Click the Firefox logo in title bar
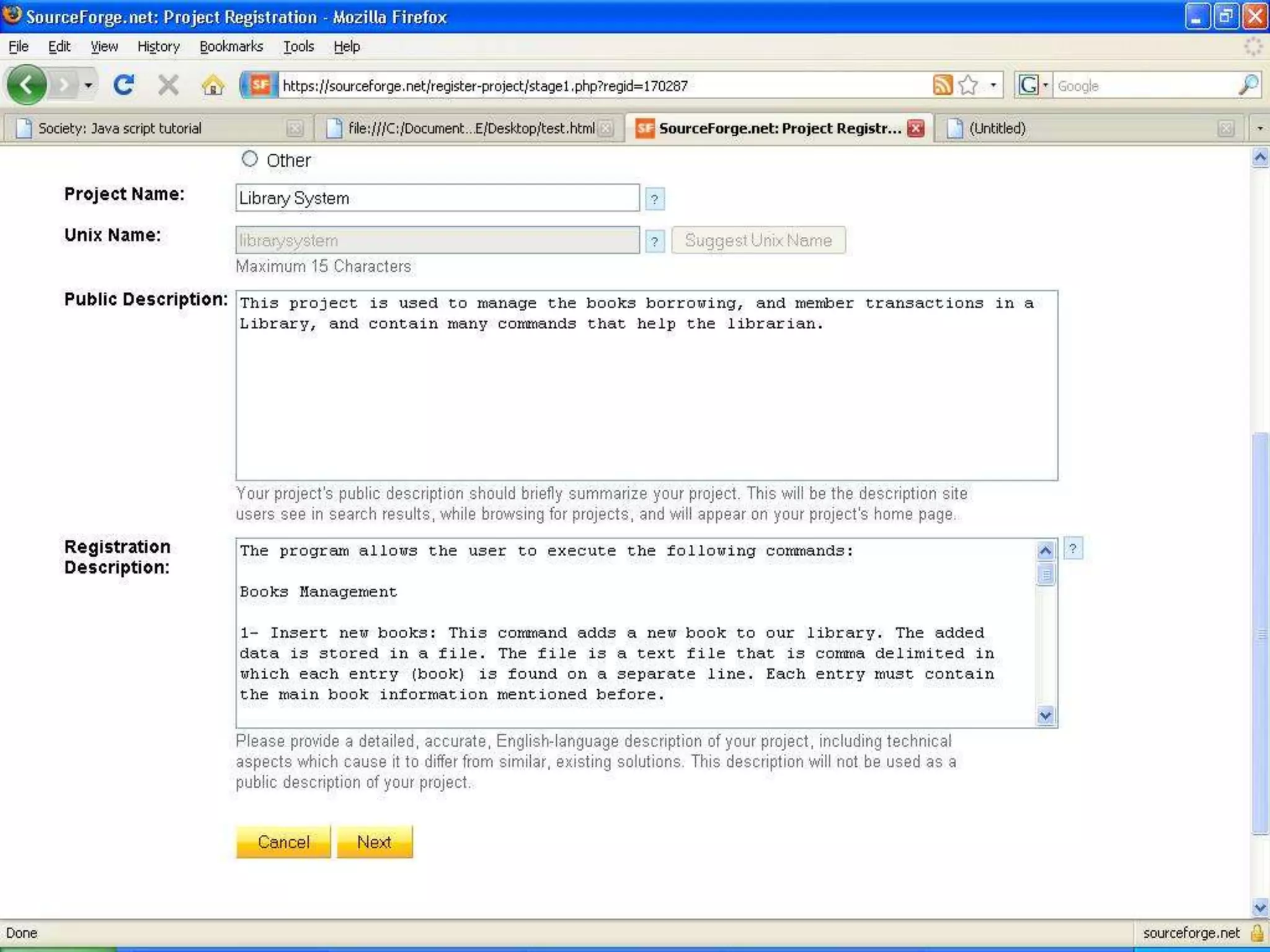The image size is (1270, 952). click(12, 14)
